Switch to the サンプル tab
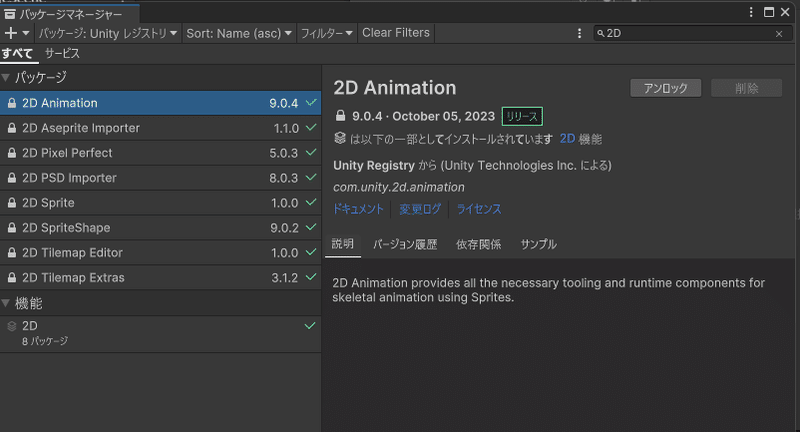Screen dimensions: 800x432 pyautogui.click(x=538, y=244)
